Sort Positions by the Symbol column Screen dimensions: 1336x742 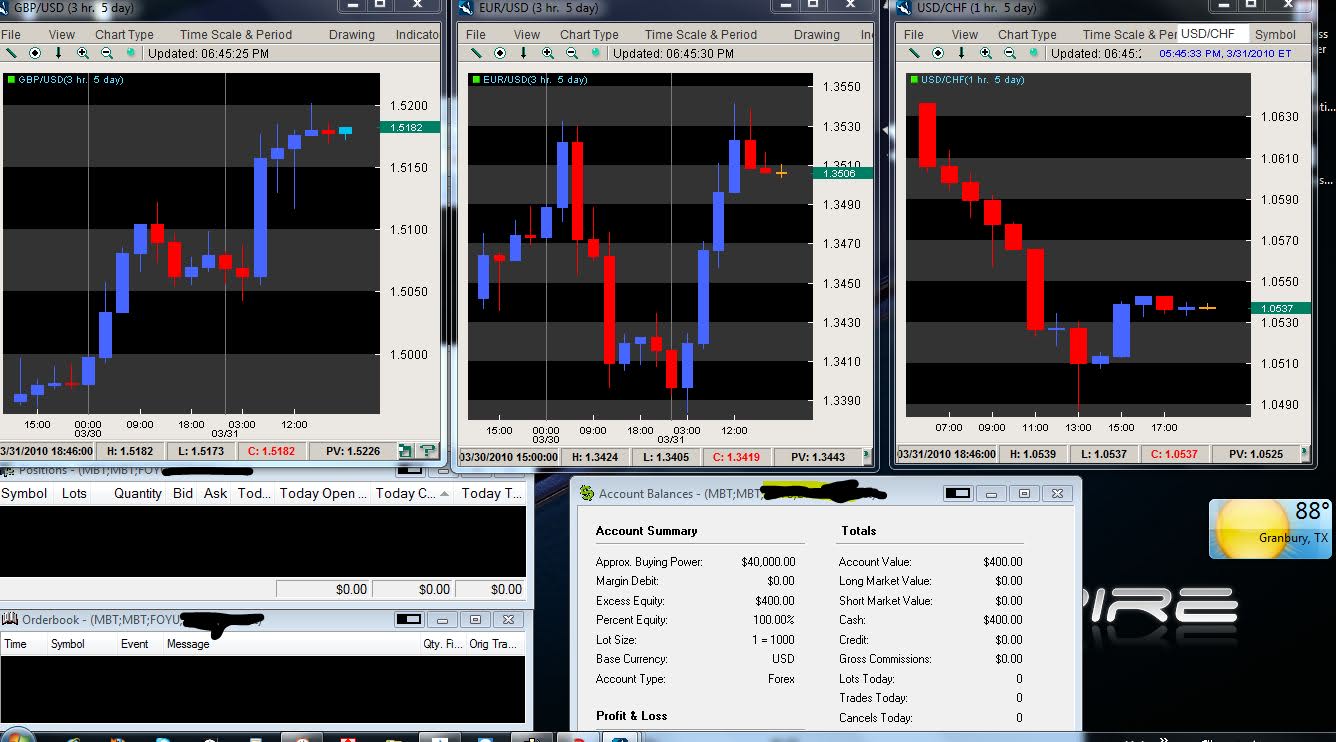click(24, 493)
